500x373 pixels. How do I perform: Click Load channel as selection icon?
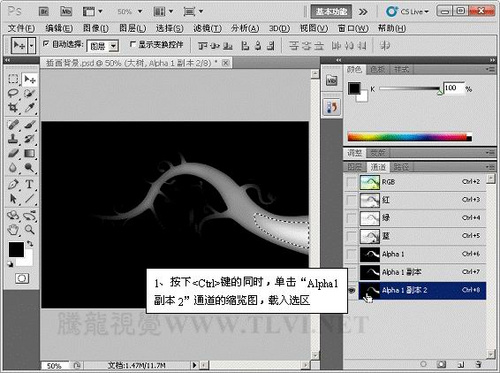point(423,364)
